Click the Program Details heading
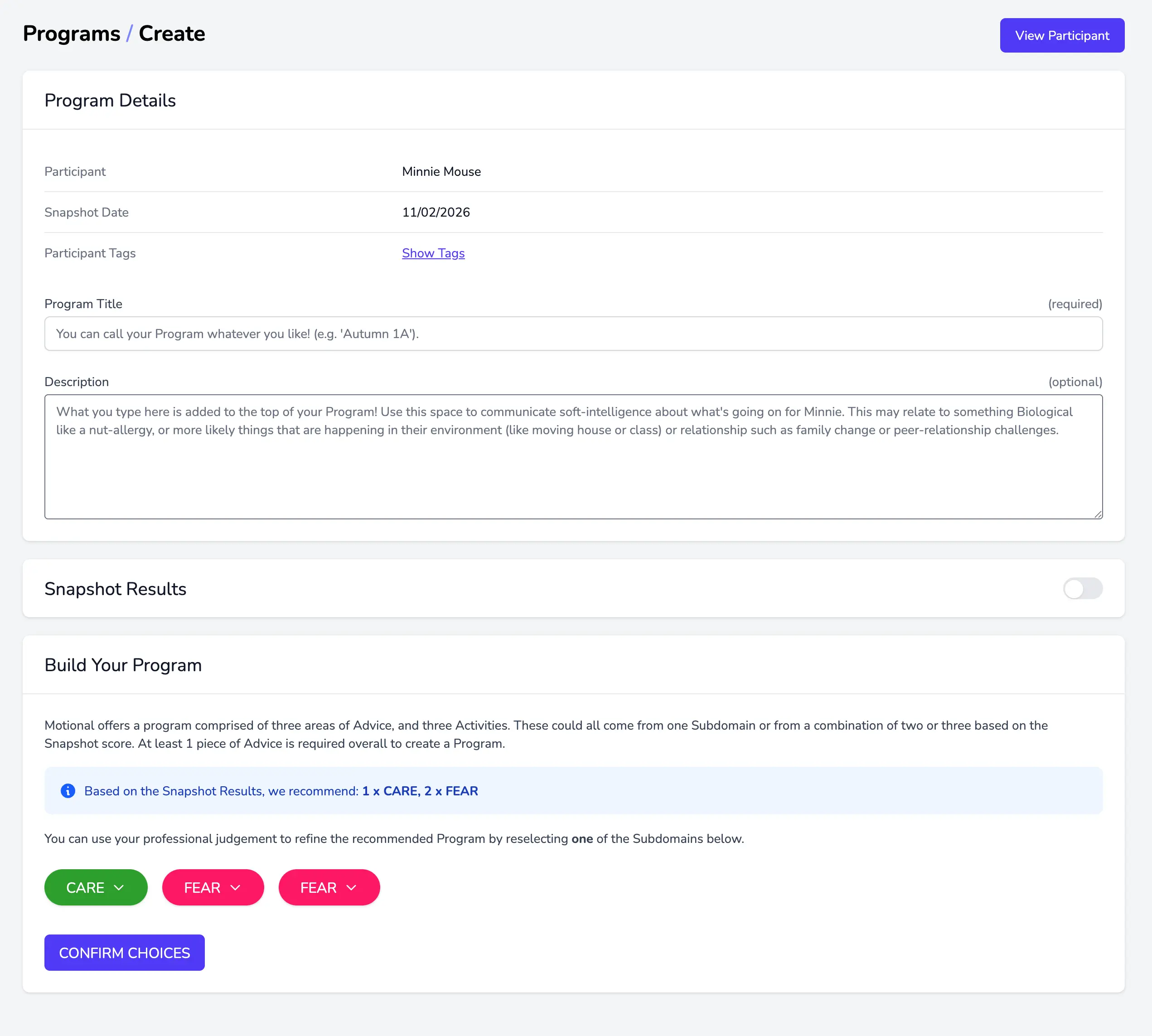The height and width of the screenshot is (1036, 1152). click(x=110, y=100)
